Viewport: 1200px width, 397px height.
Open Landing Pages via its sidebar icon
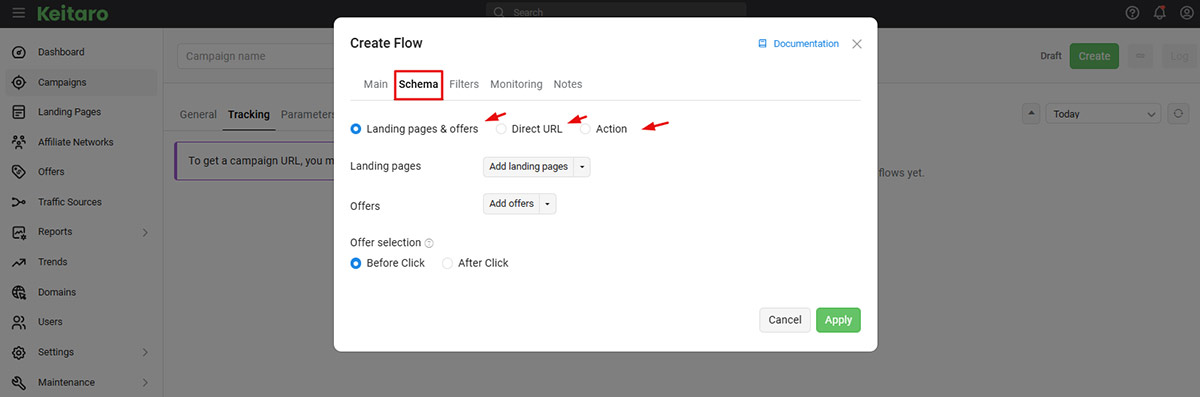[18, 112]
